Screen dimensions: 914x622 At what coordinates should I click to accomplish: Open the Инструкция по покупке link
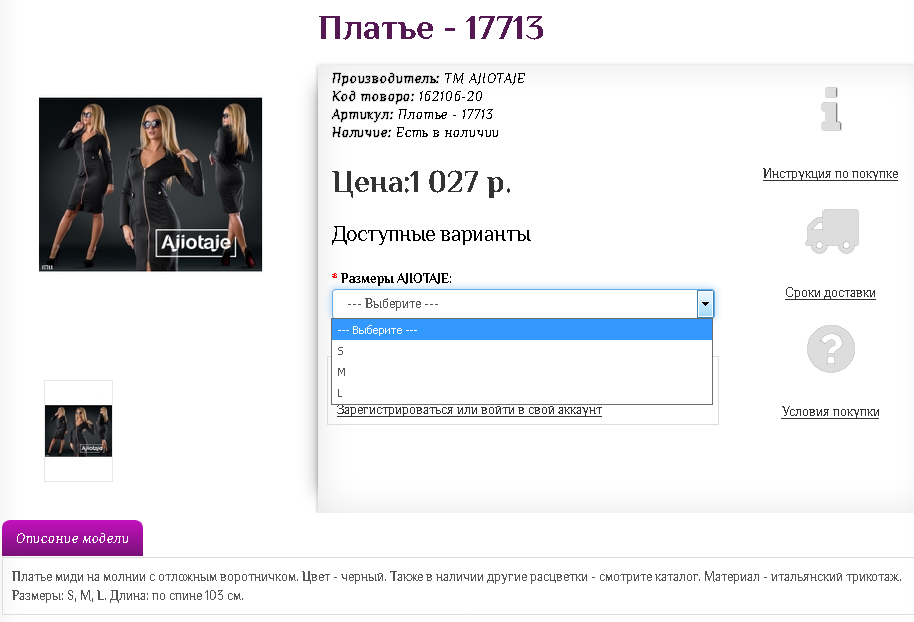click(830, 174)
